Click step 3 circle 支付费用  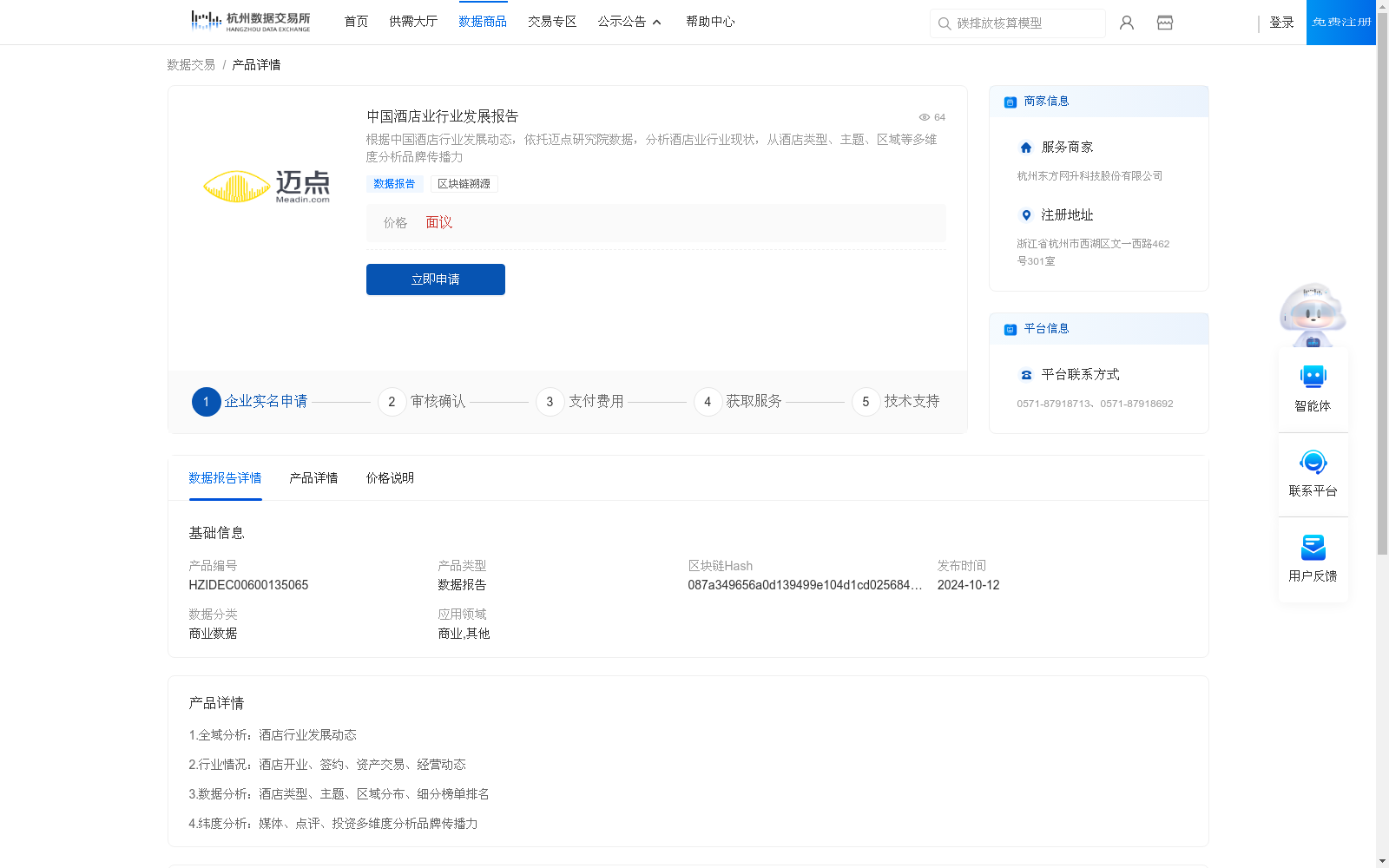pyautogui.click(x=550, y=402)
